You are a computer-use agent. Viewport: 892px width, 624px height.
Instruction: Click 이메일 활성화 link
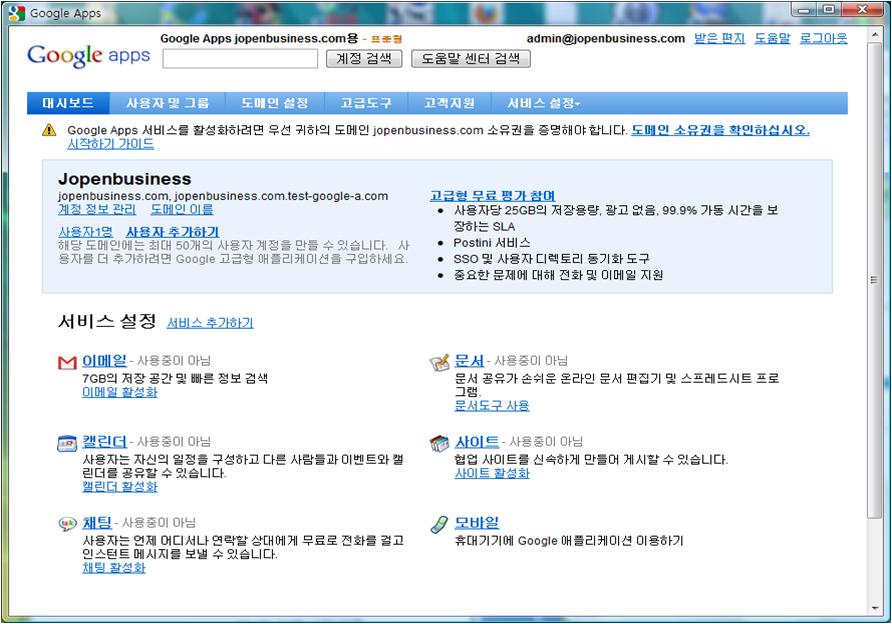point(120,392)
